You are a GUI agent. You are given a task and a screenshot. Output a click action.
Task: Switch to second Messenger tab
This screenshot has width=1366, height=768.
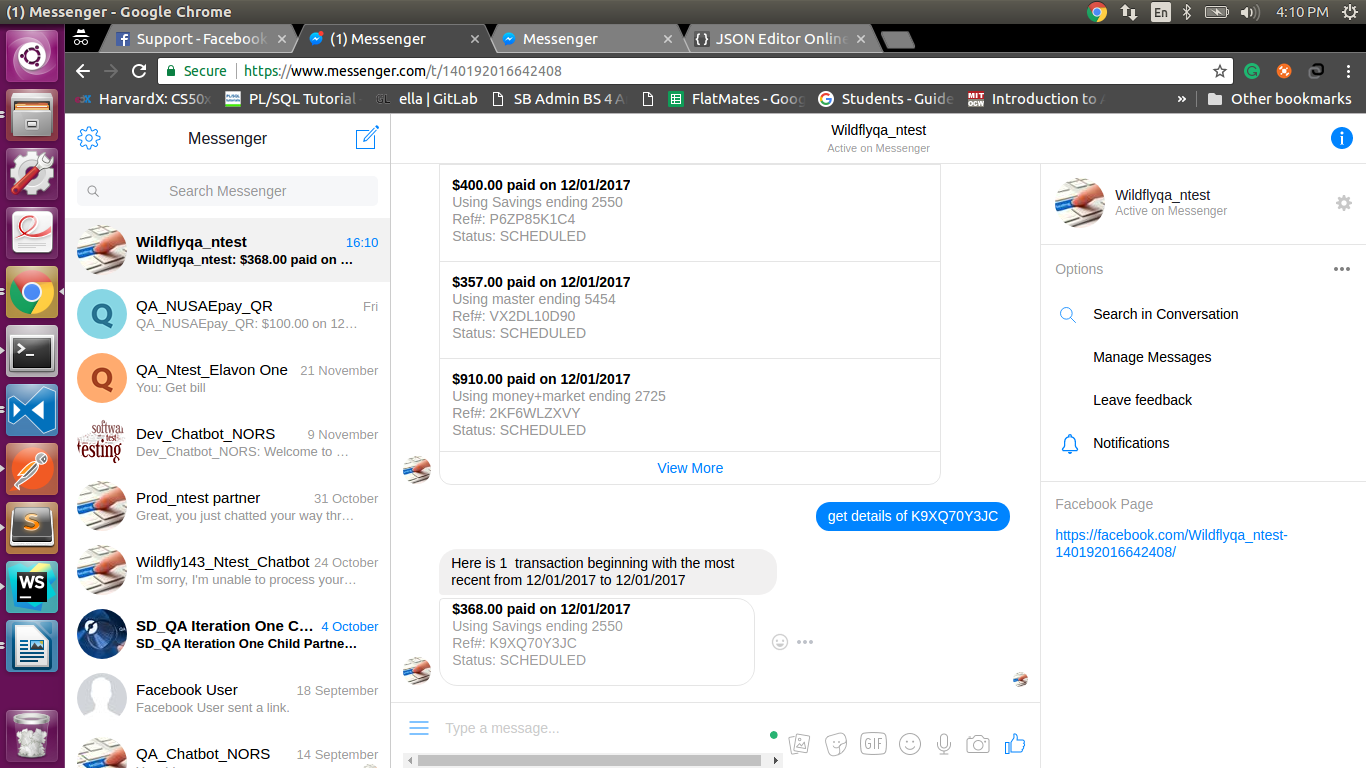click(x=587, y=39)
